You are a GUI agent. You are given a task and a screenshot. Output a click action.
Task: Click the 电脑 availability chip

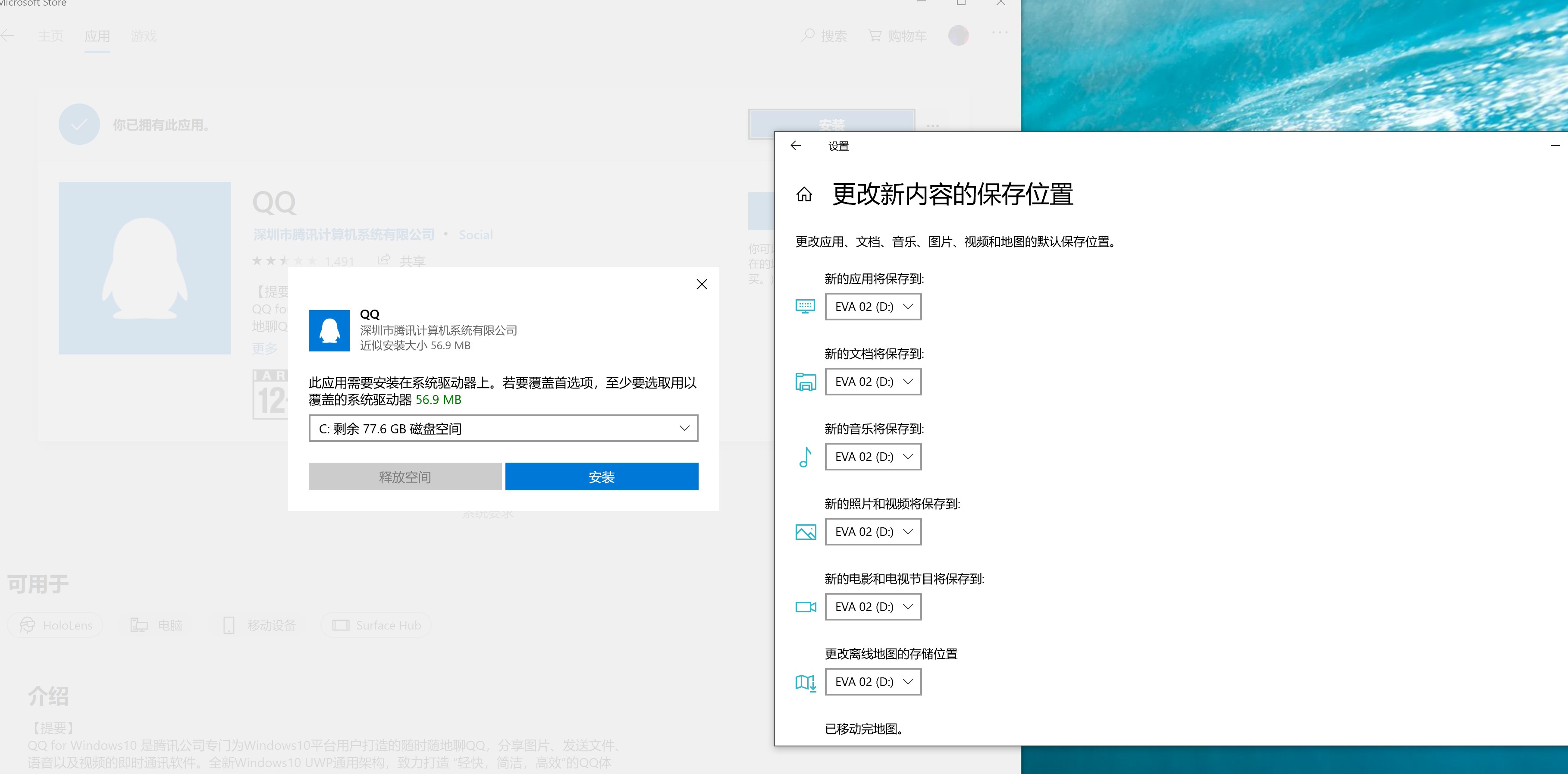click(x=156, y=625)
